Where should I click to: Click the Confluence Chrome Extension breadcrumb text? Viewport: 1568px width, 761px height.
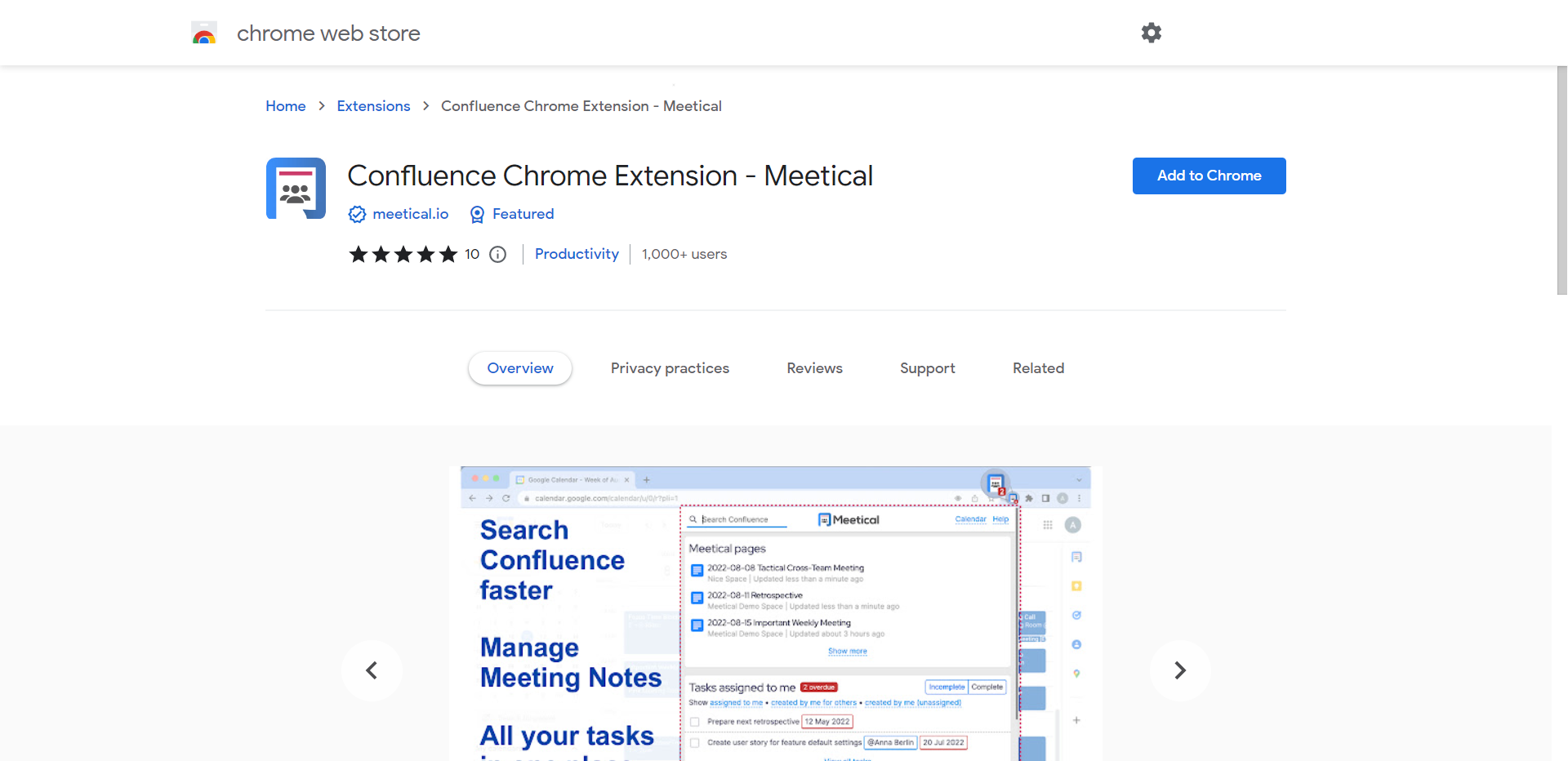click(581, 106)
